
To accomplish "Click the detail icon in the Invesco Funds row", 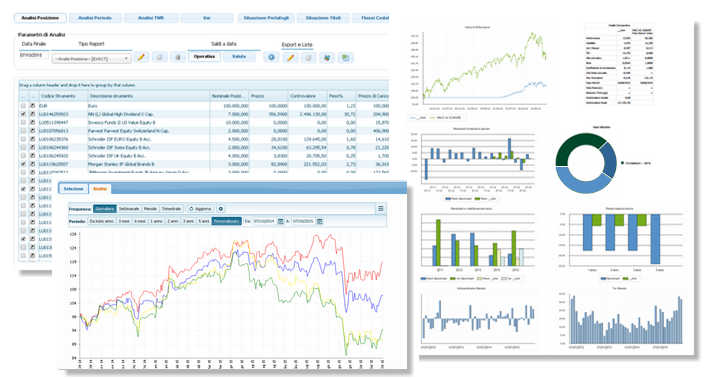I will (x=33, y=122).
